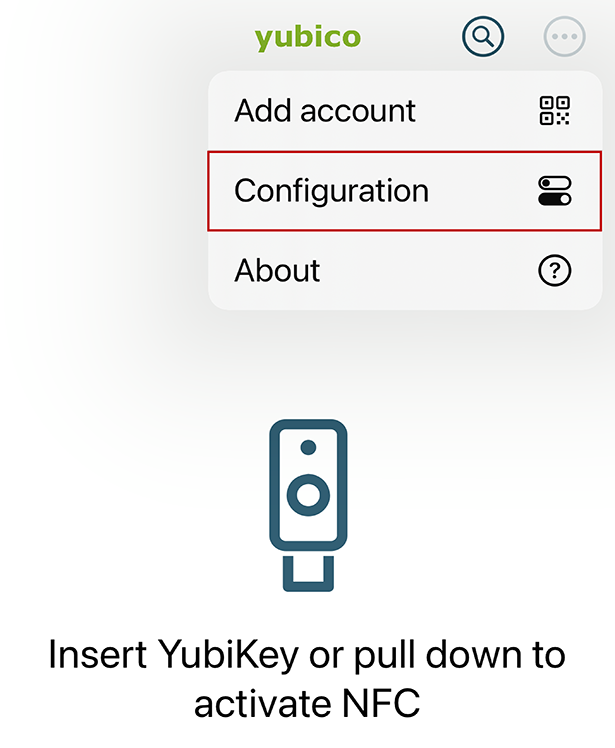Click the "Add account" label text
Screen dimensions: 615x748
pos(325,111)
